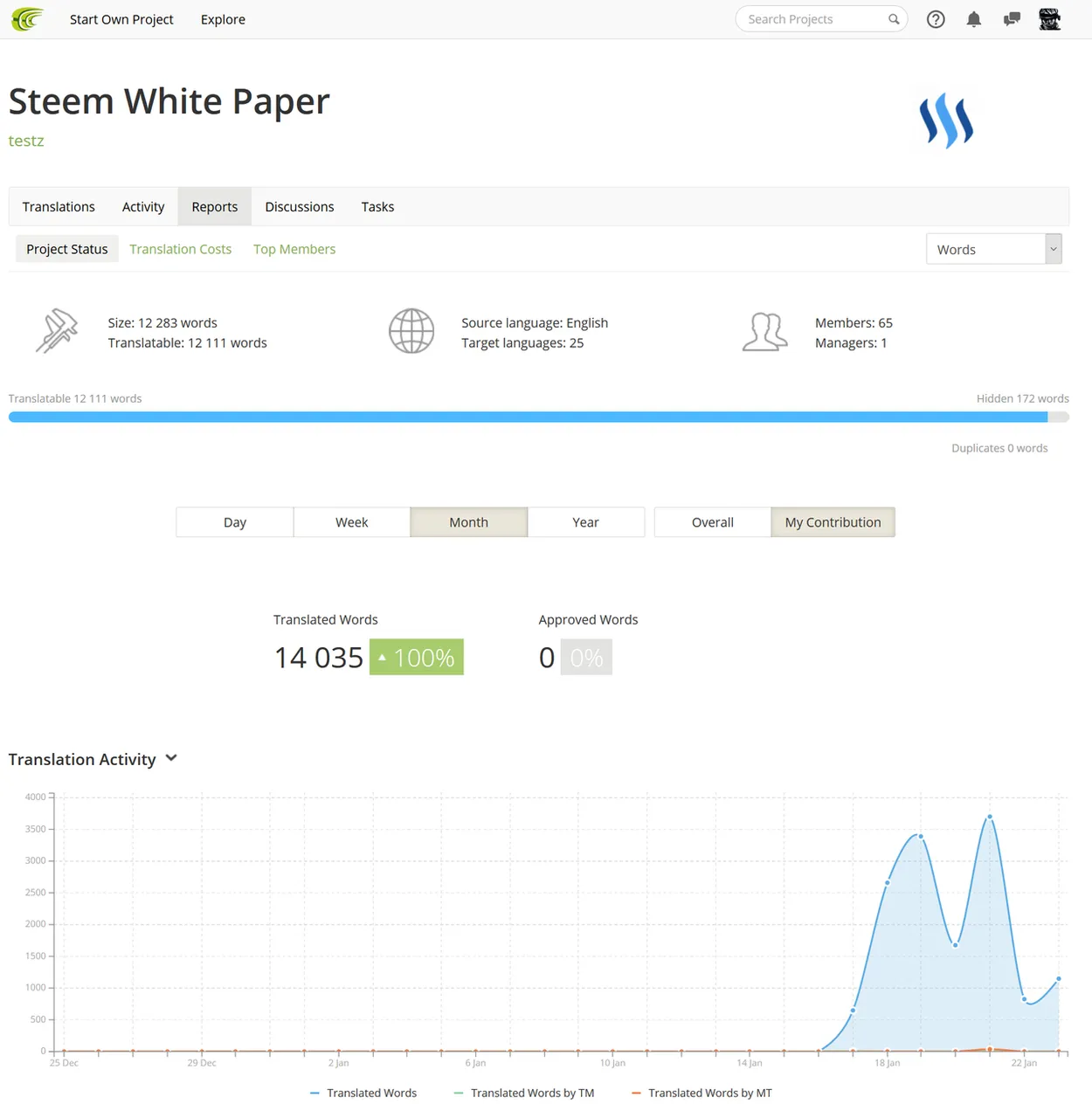Click the members people icon
Screen dimensions: 1092x1118
(764, 332)
